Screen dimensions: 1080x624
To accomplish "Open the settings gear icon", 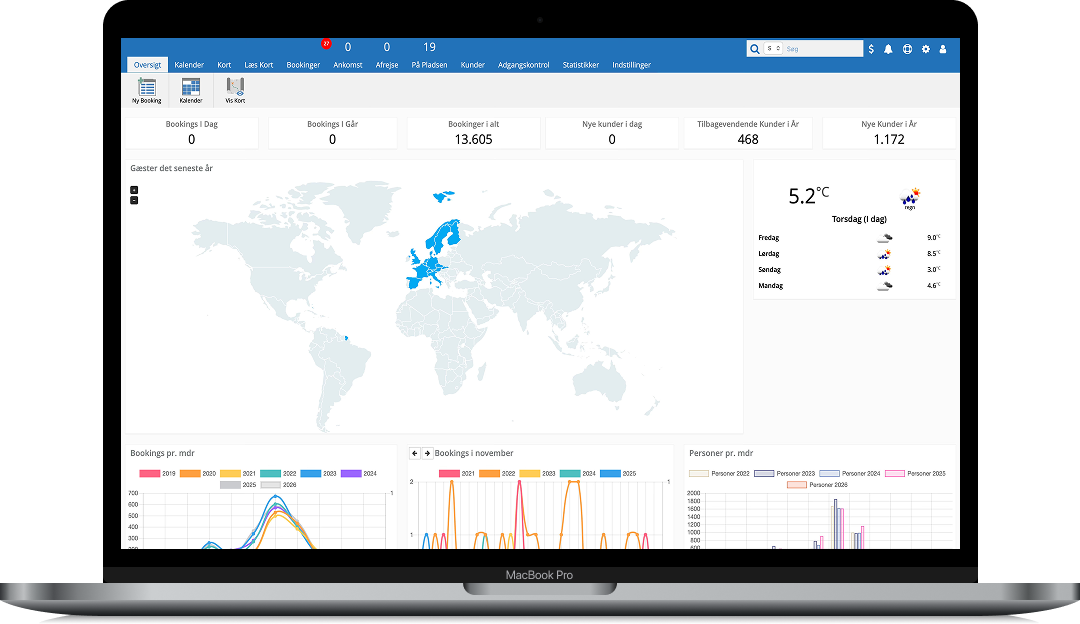I will pyautogui.click(x=926, y=49).
